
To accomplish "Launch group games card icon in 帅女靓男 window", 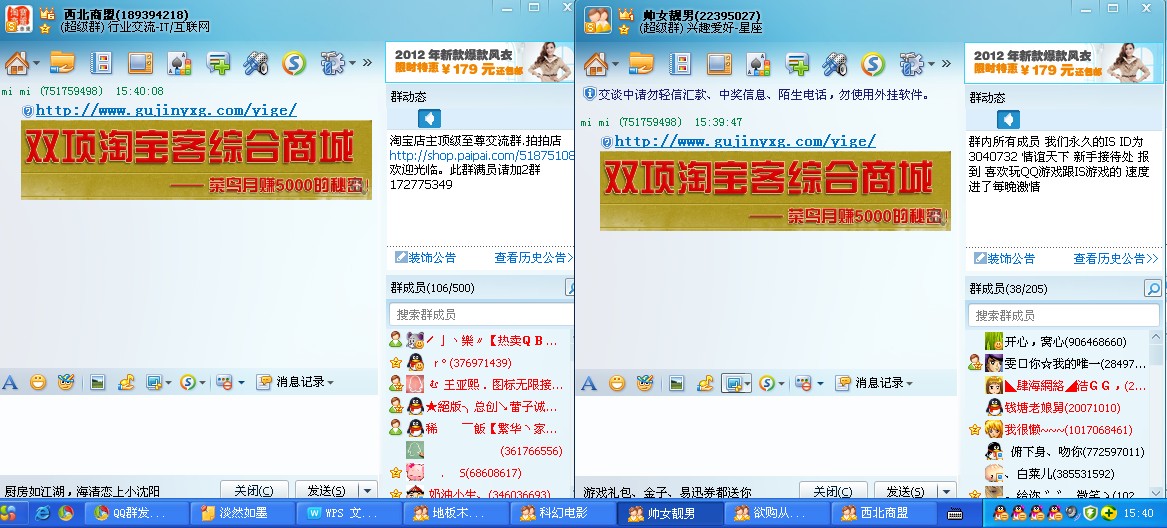I will pyautogui.click(x=758, y=64).
